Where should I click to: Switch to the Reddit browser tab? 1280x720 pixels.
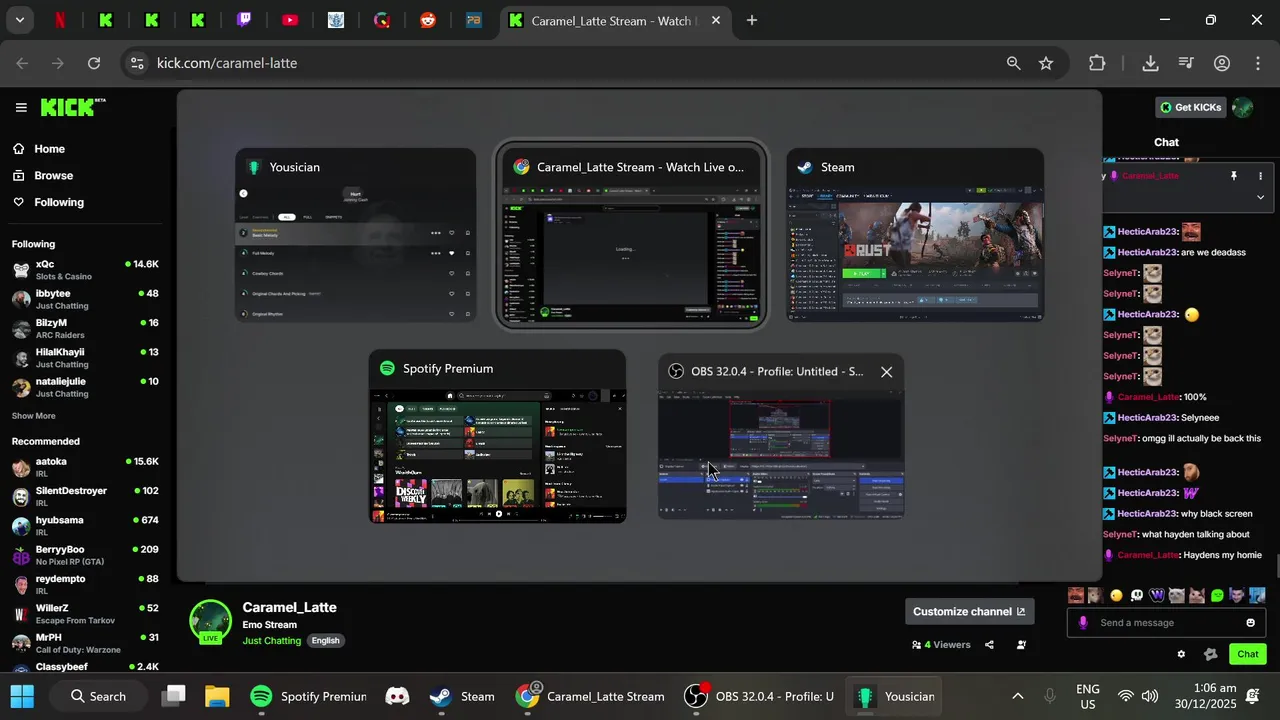(x=428, y=20)
